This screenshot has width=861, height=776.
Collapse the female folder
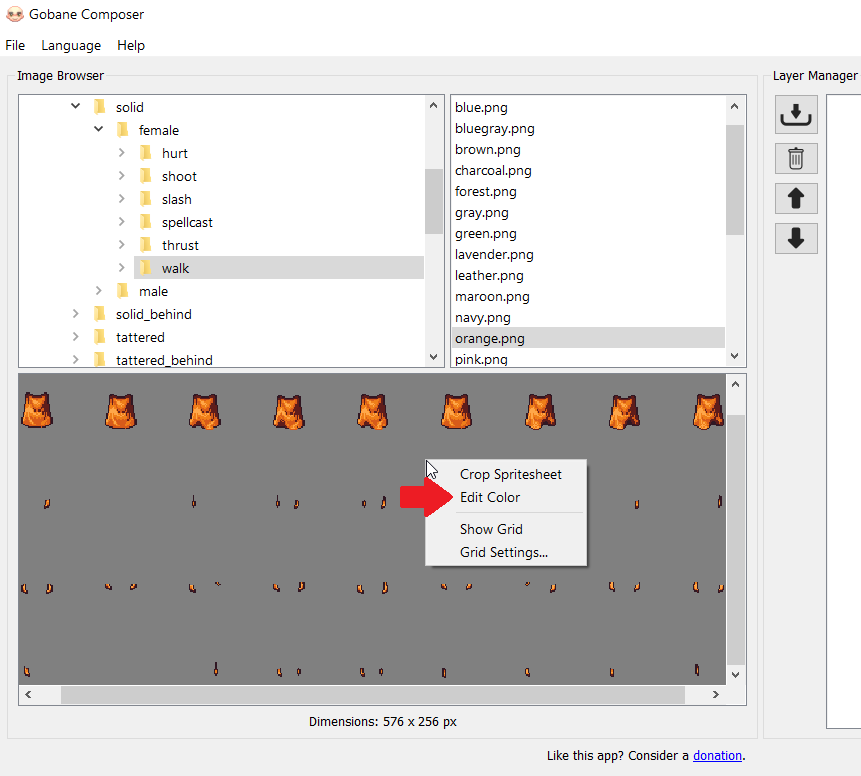point(99,130)
